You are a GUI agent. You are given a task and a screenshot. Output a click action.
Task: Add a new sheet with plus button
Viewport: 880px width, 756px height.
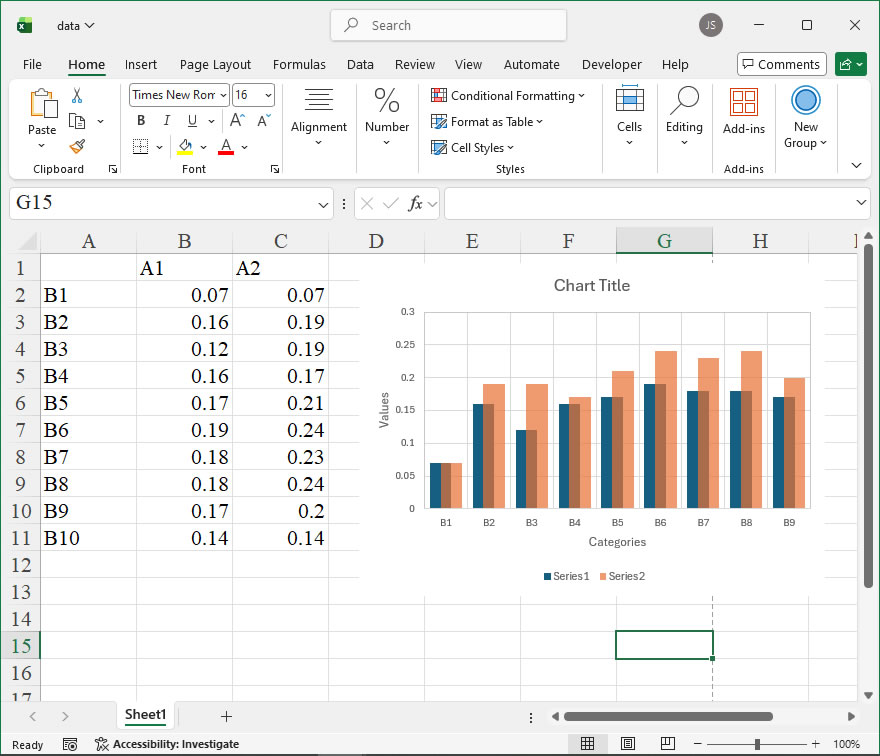(226, 716)
